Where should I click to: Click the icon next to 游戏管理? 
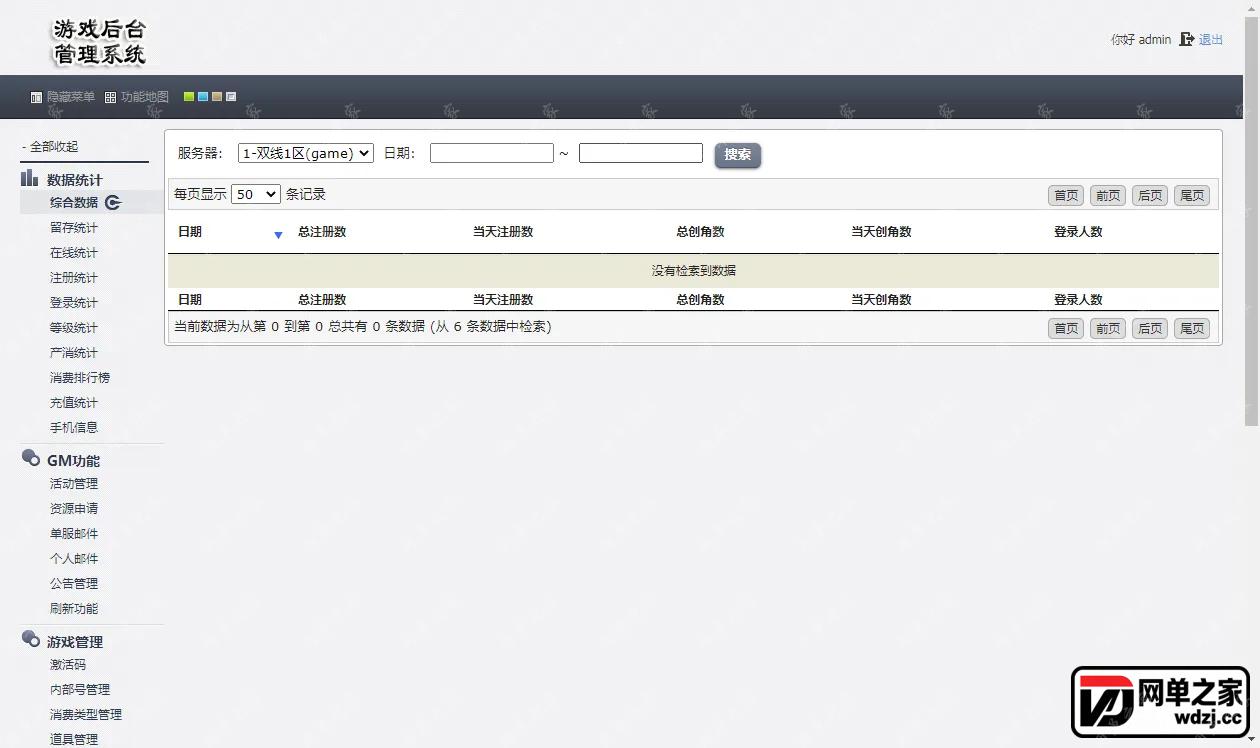click(30, 639)
